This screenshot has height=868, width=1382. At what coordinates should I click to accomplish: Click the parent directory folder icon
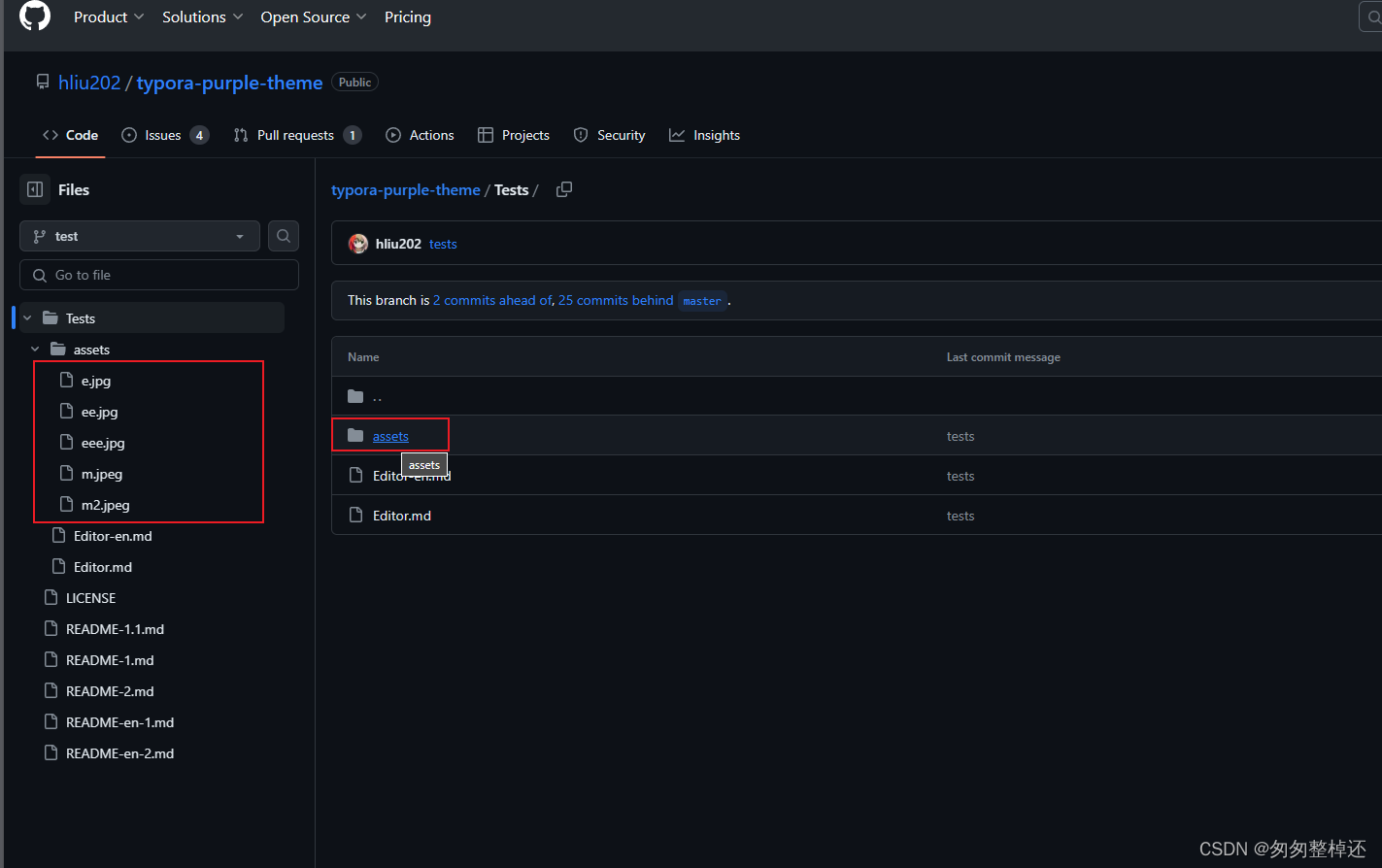[355, 396]
